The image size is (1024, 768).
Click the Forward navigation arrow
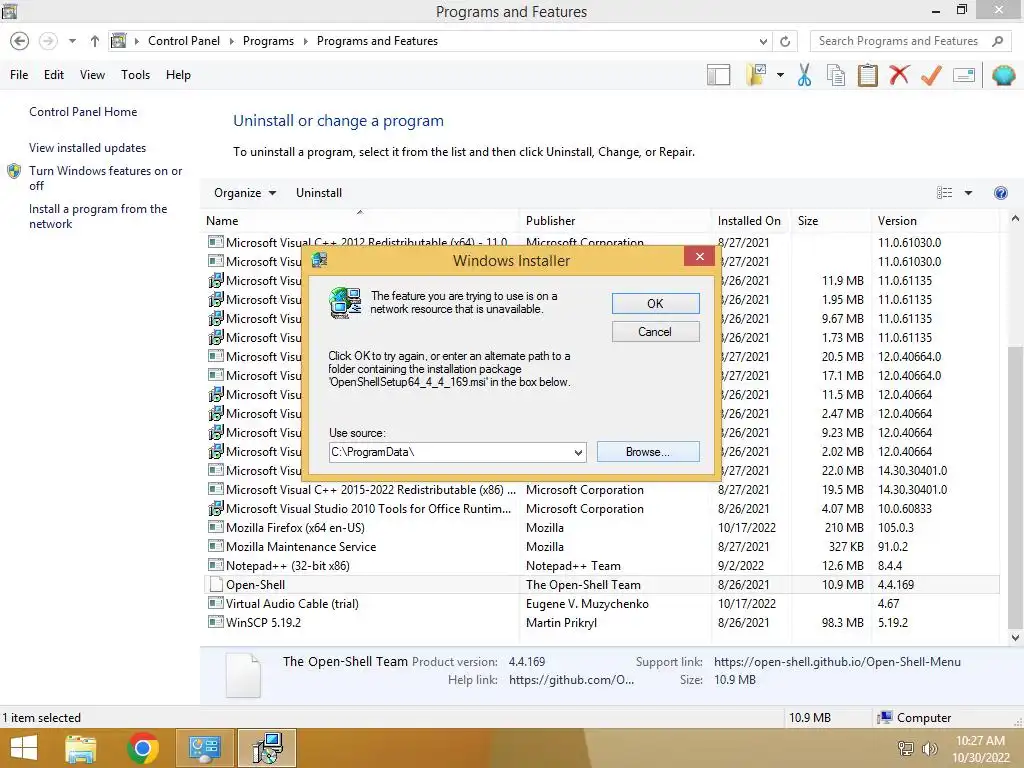coord(48,41)
